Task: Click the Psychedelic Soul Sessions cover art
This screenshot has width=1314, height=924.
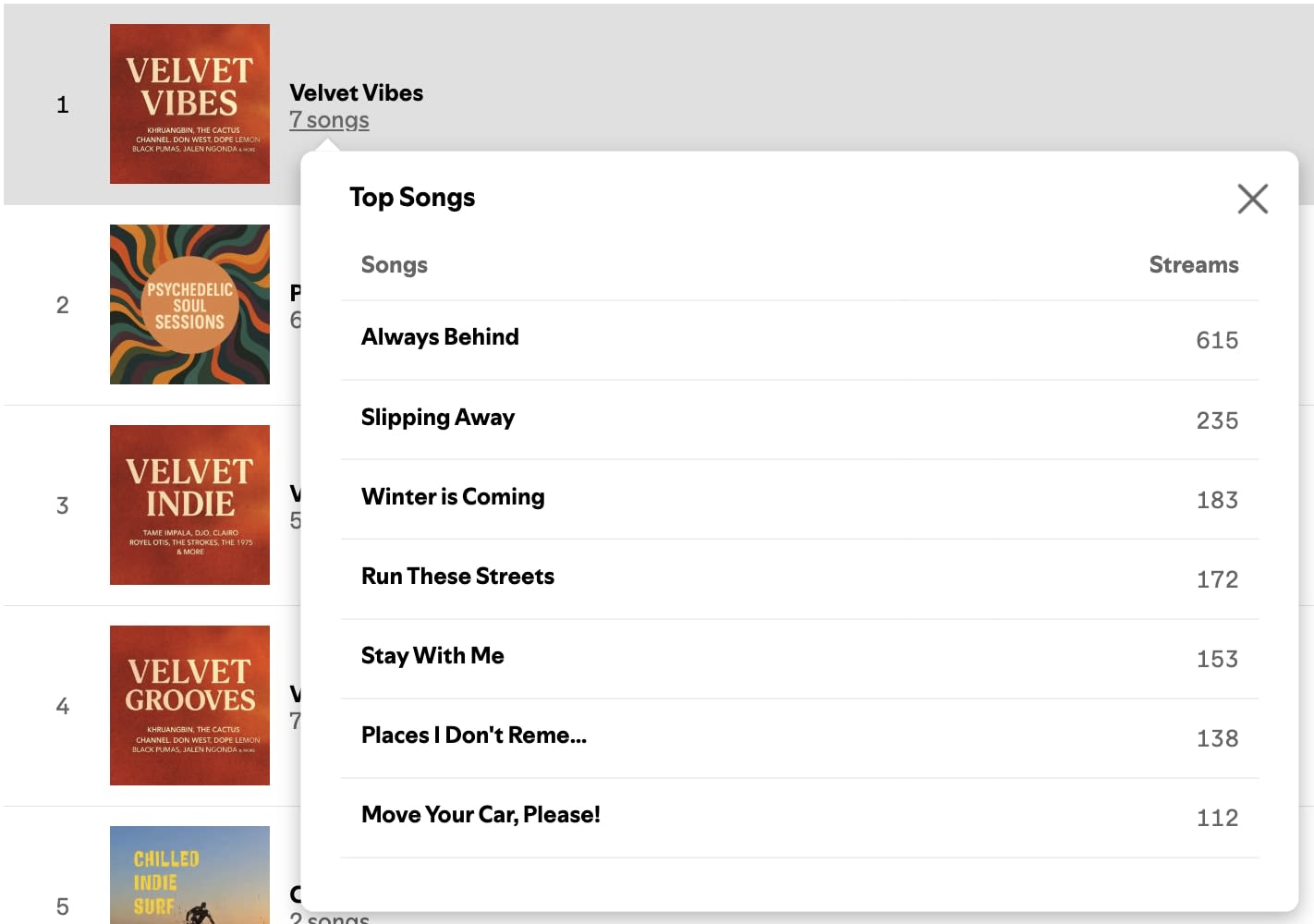Action: [x=189, y=304]
